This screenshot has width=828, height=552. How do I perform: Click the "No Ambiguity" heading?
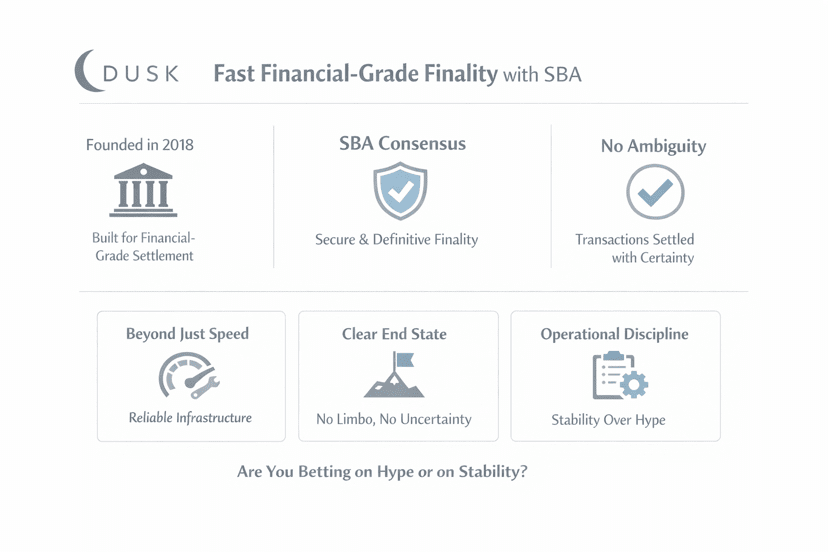pyautogui.click(x=653, y=146)
